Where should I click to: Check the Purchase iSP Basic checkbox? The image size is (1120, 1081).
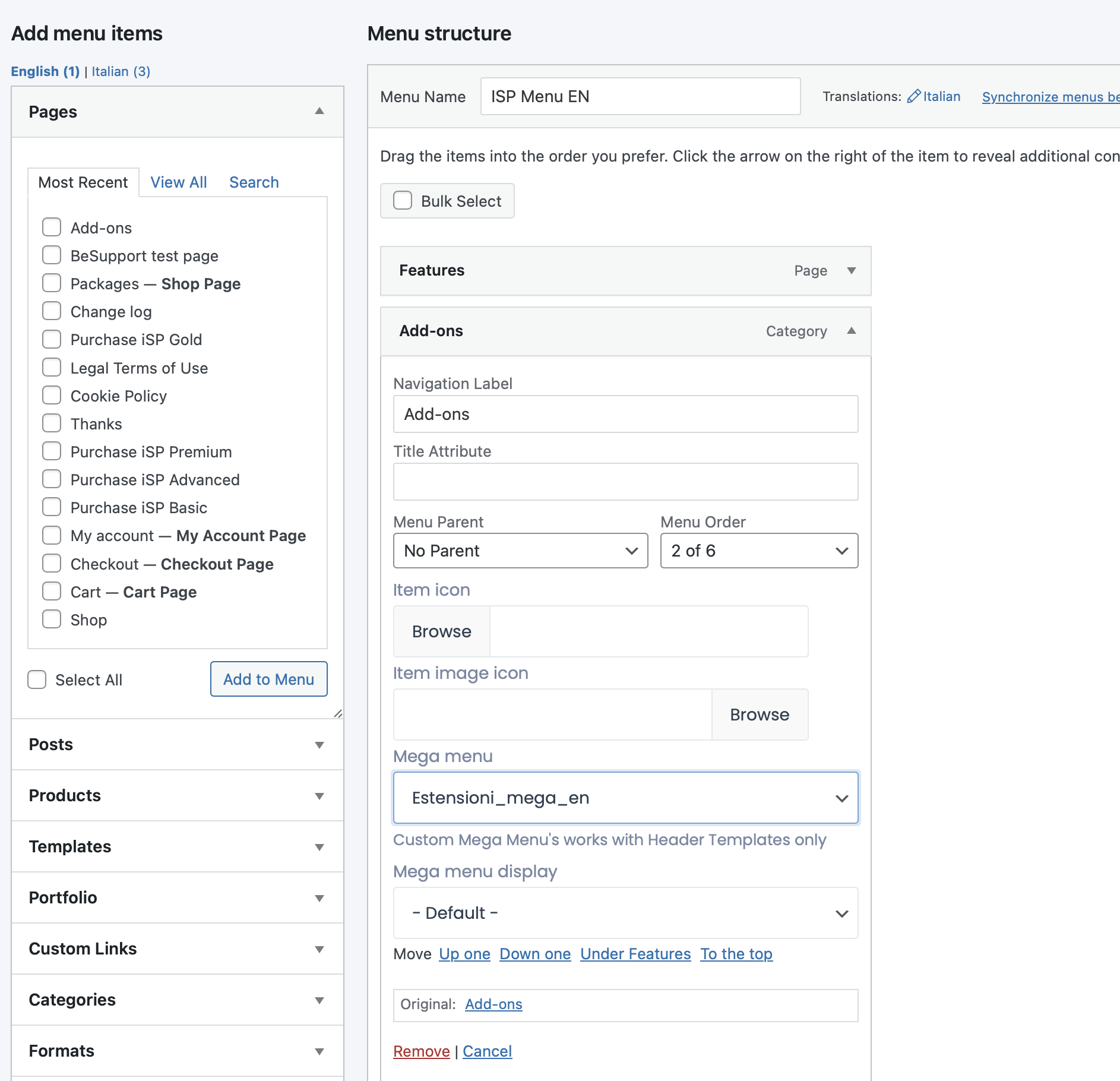pos(52,507)
